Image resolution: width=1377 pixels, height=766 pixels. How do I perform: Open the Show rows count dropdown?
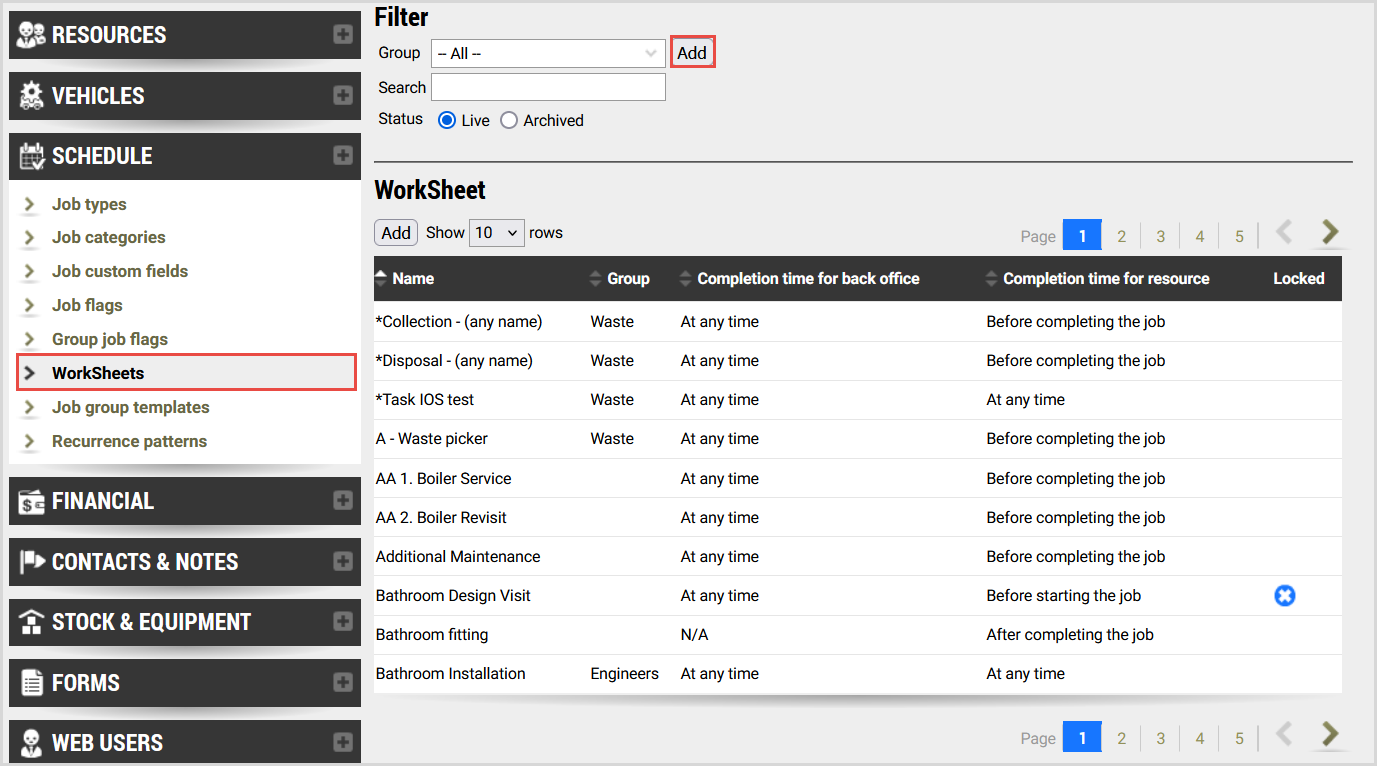coord(497,233)
